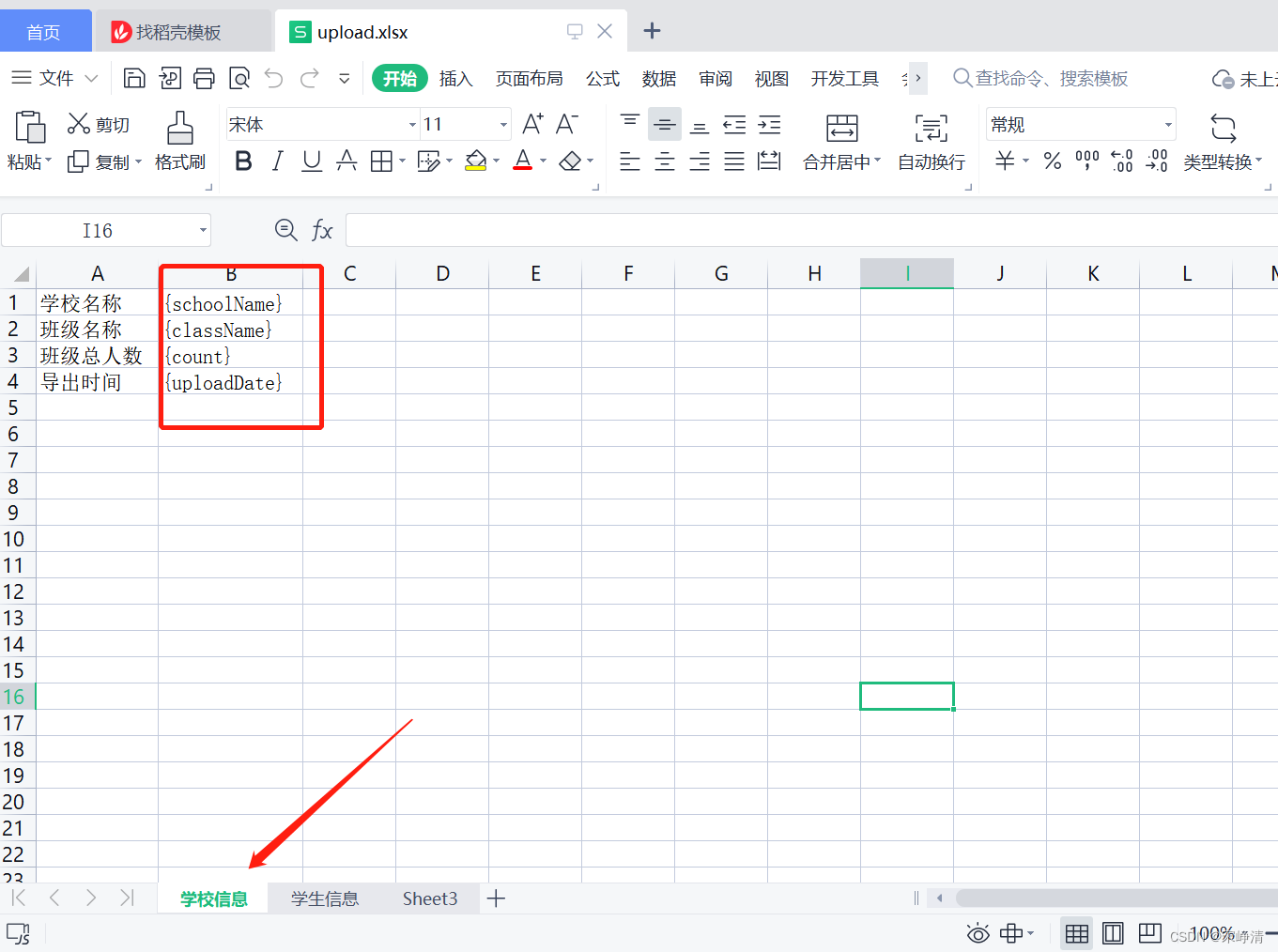Toggle strikethrough text icon

[x=346, y=161]
